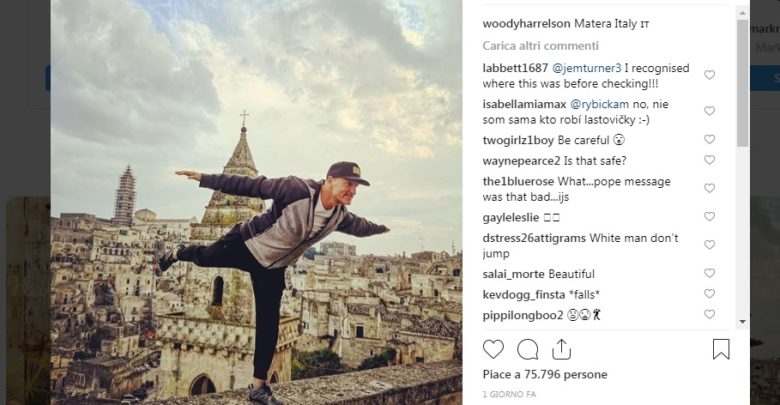The image size is (780, 405).
Task: Heart waynepearce2's 'Is that safe?' comment
Action: click(709, 160)
